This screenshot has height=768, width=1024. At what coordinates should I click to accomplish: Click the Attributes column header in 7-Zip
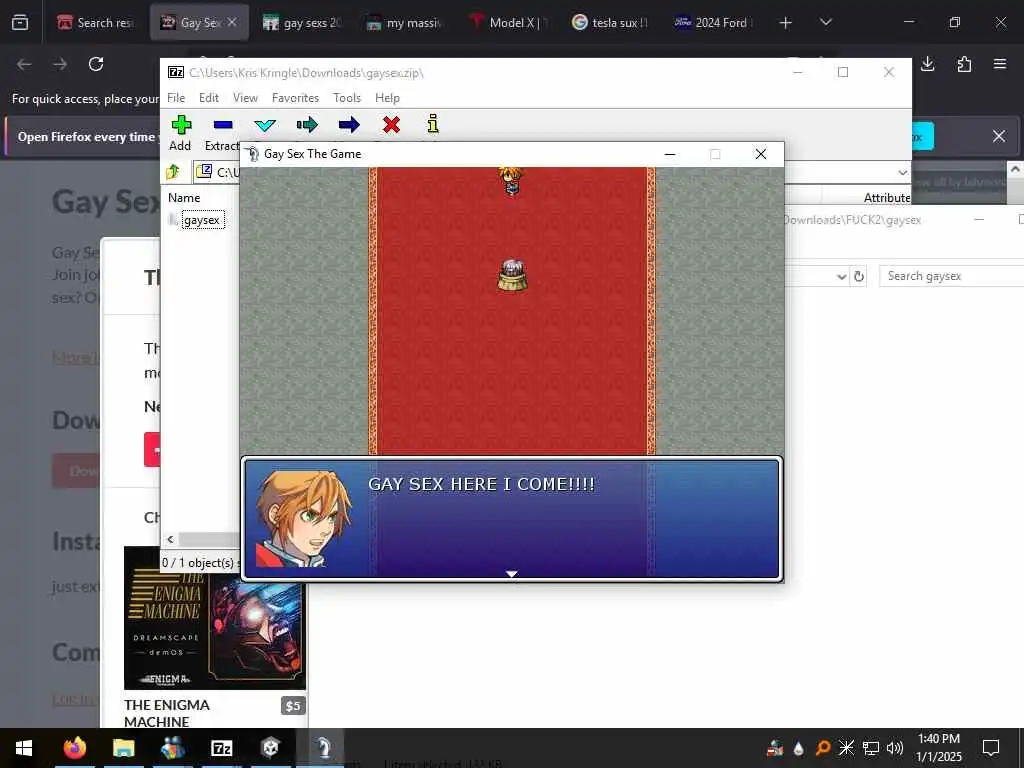[887, 197]
